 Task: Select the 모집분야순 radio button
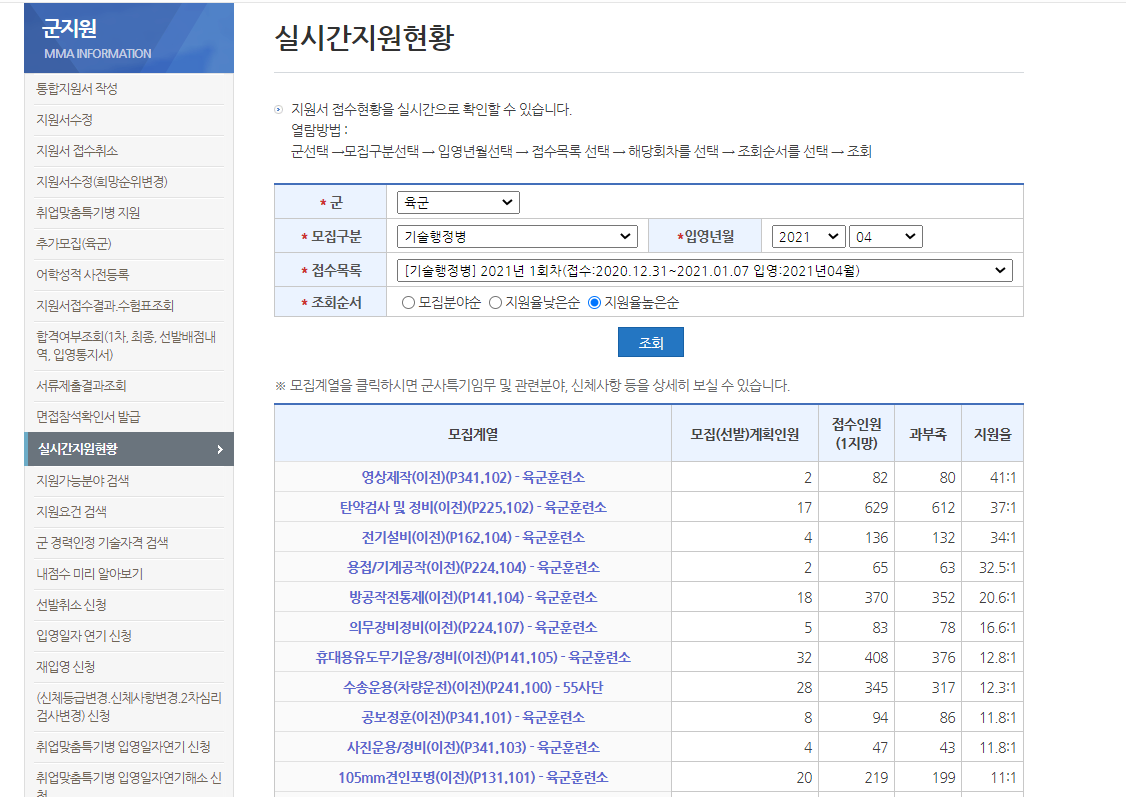[x=408, y=303]
